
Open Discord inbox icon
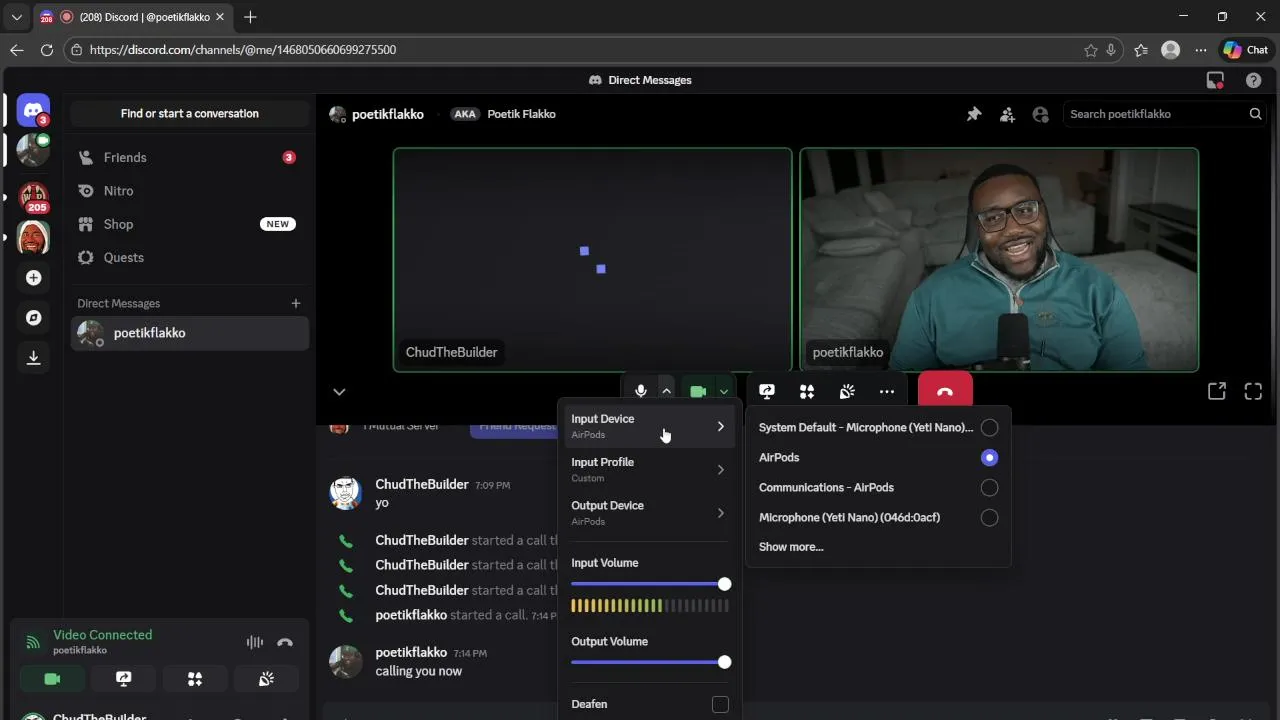(1216, 80)
